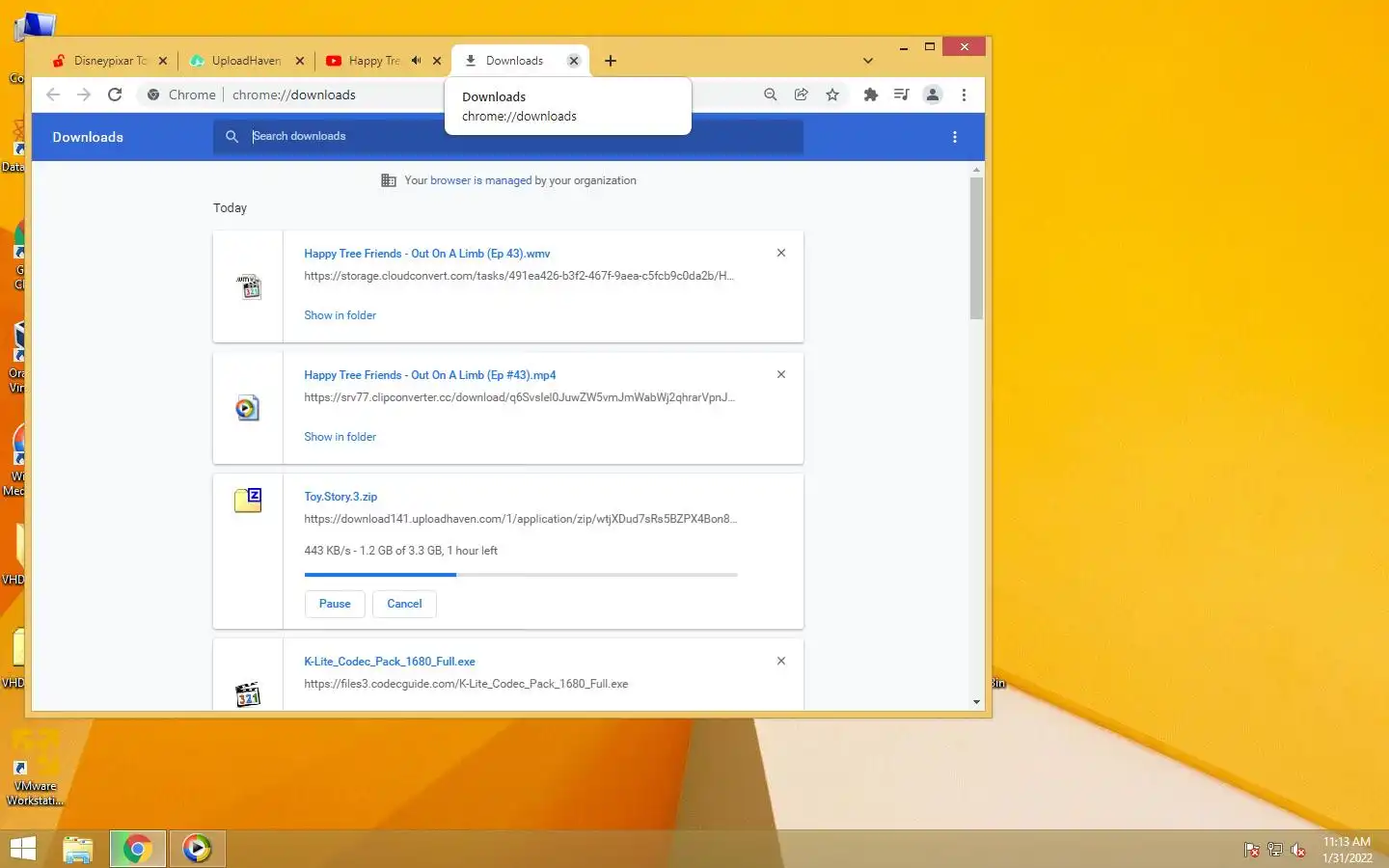Click the codecguide.com source URL
The image size is (1389, 868).
(466, 684)
